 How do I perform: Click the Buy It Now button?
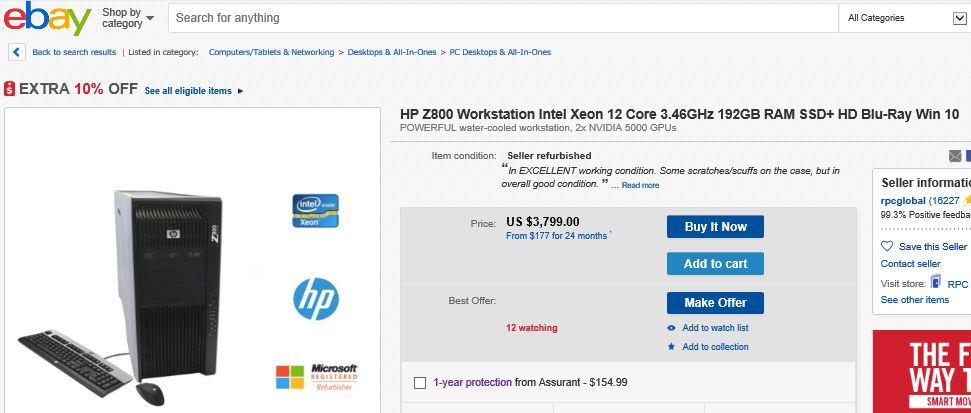coord(715,227)
